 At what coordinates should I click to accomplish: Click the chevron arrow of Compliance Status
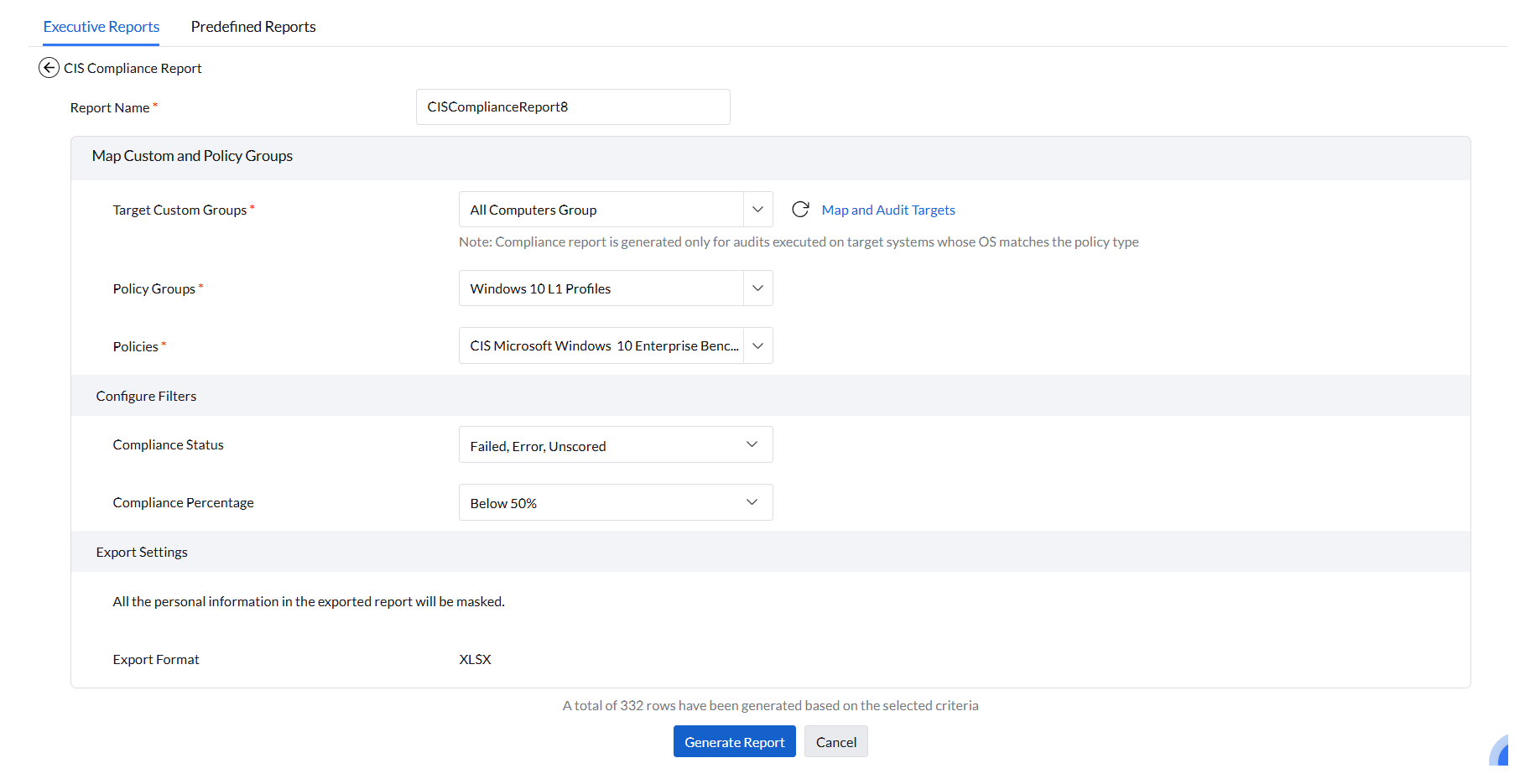pos(752,444)
